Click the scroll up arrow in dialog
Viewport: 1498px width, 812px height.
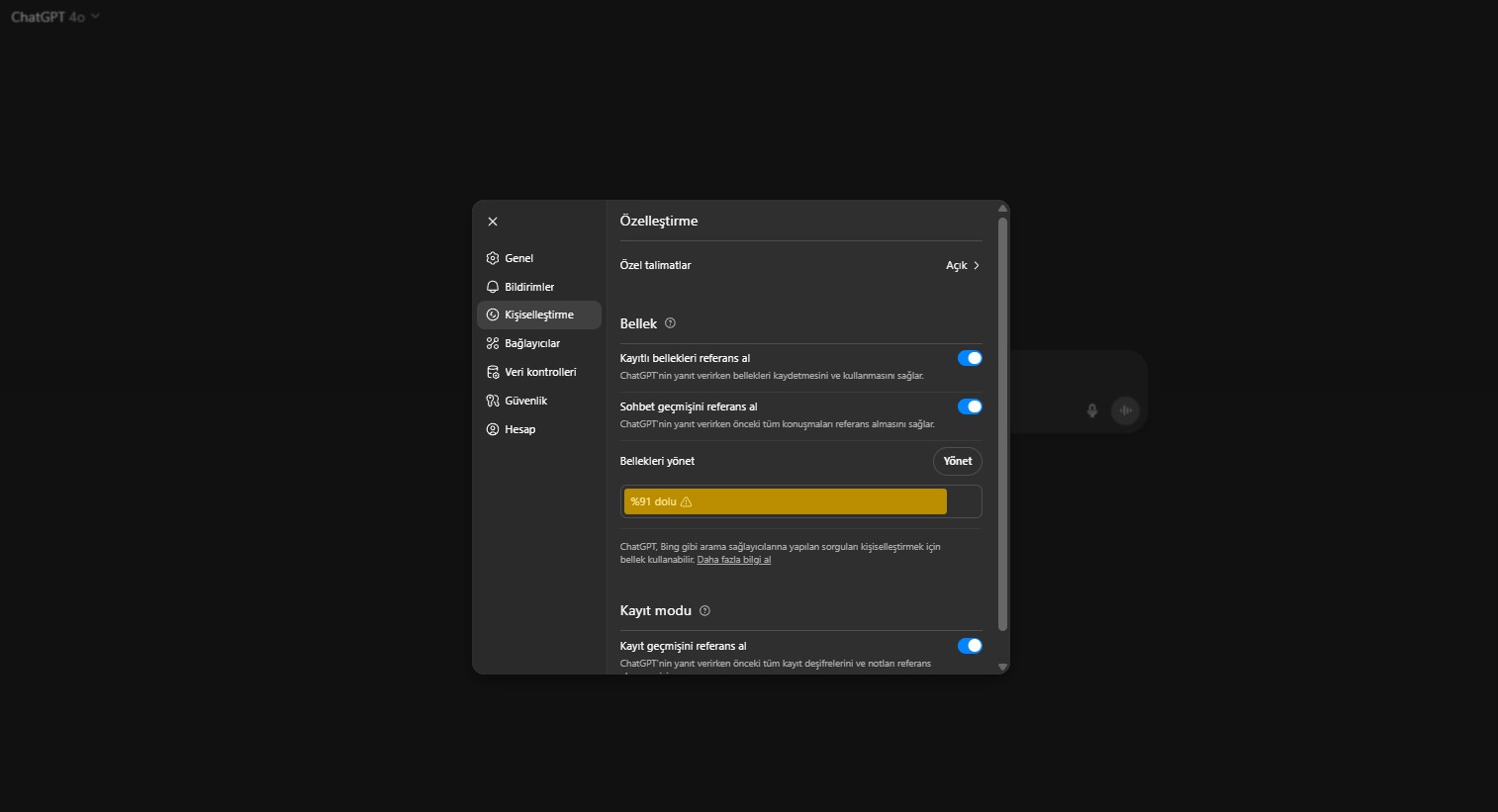pos(1002,208)
